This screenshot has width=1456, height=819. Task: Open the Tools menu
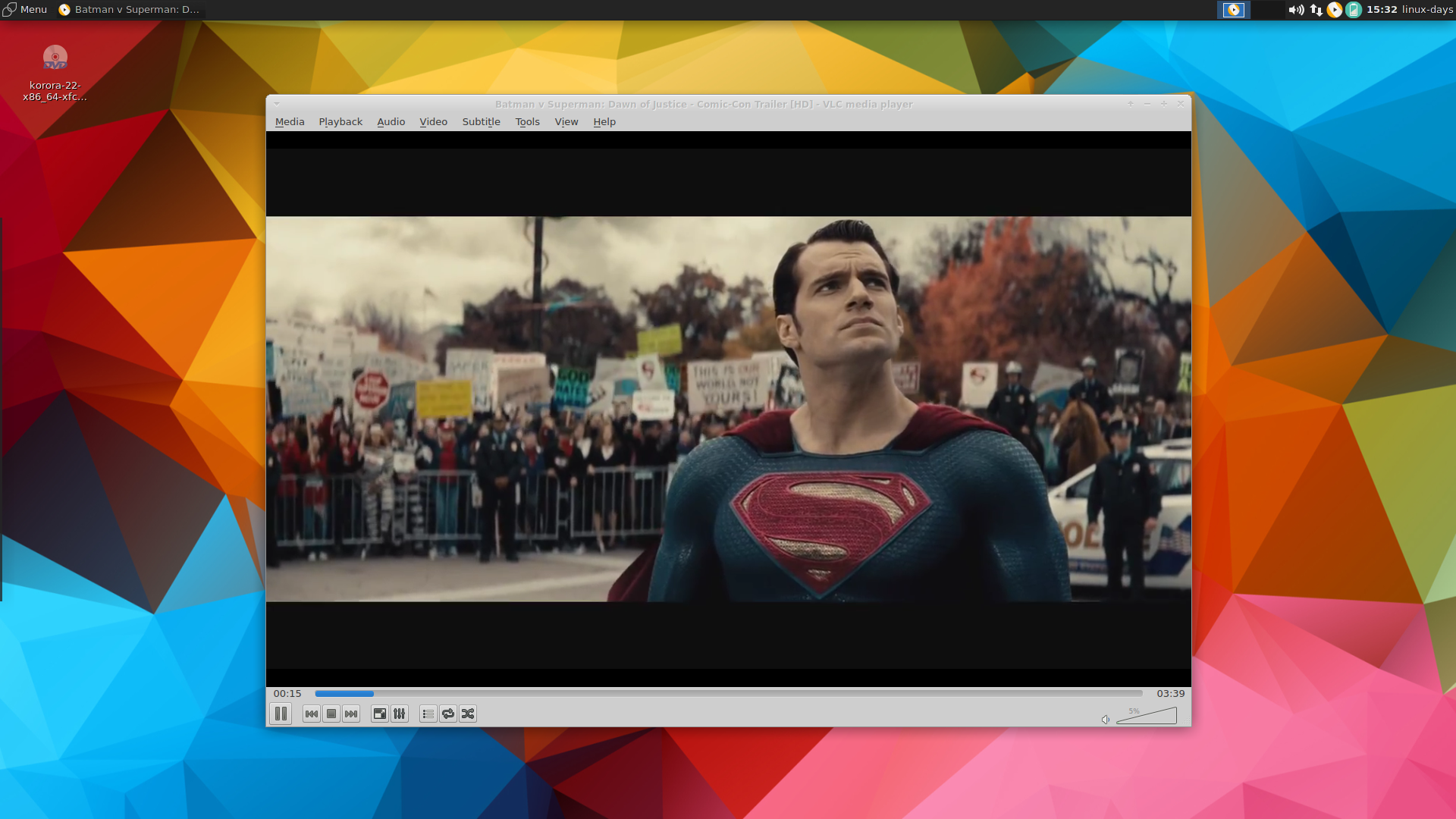pos(528,121)
